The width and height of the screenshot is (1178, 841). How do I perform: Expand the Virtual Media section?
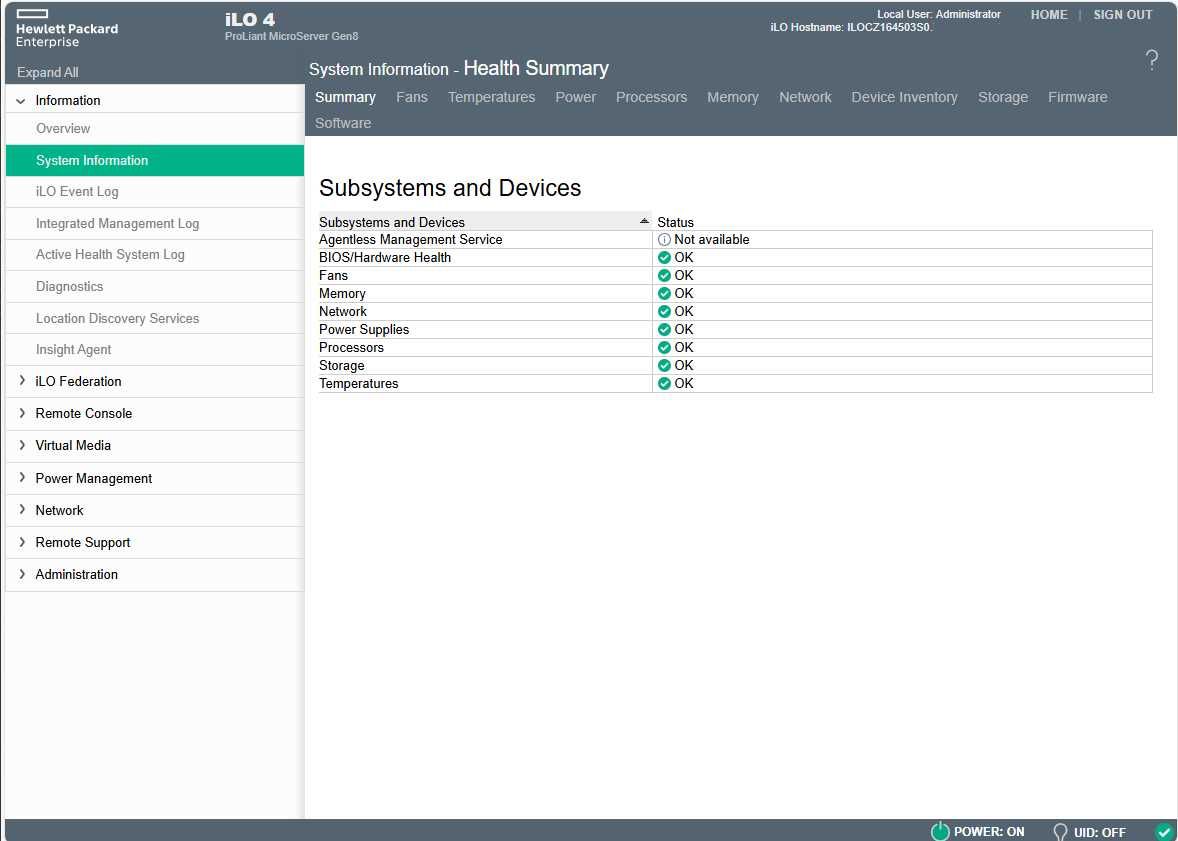pos(22,445)
